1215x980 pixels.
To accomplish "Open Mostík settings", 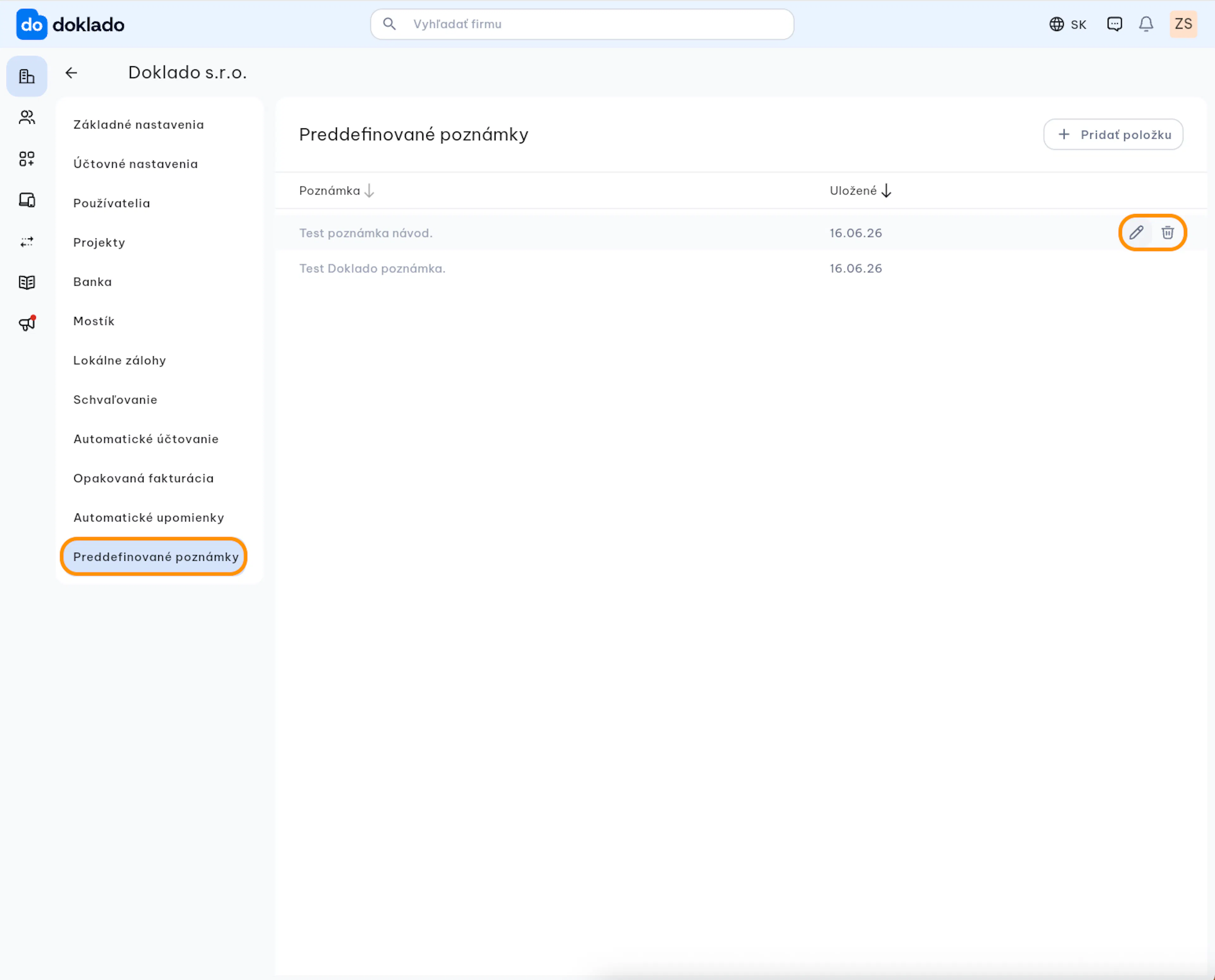I will [x=94, y=321].
